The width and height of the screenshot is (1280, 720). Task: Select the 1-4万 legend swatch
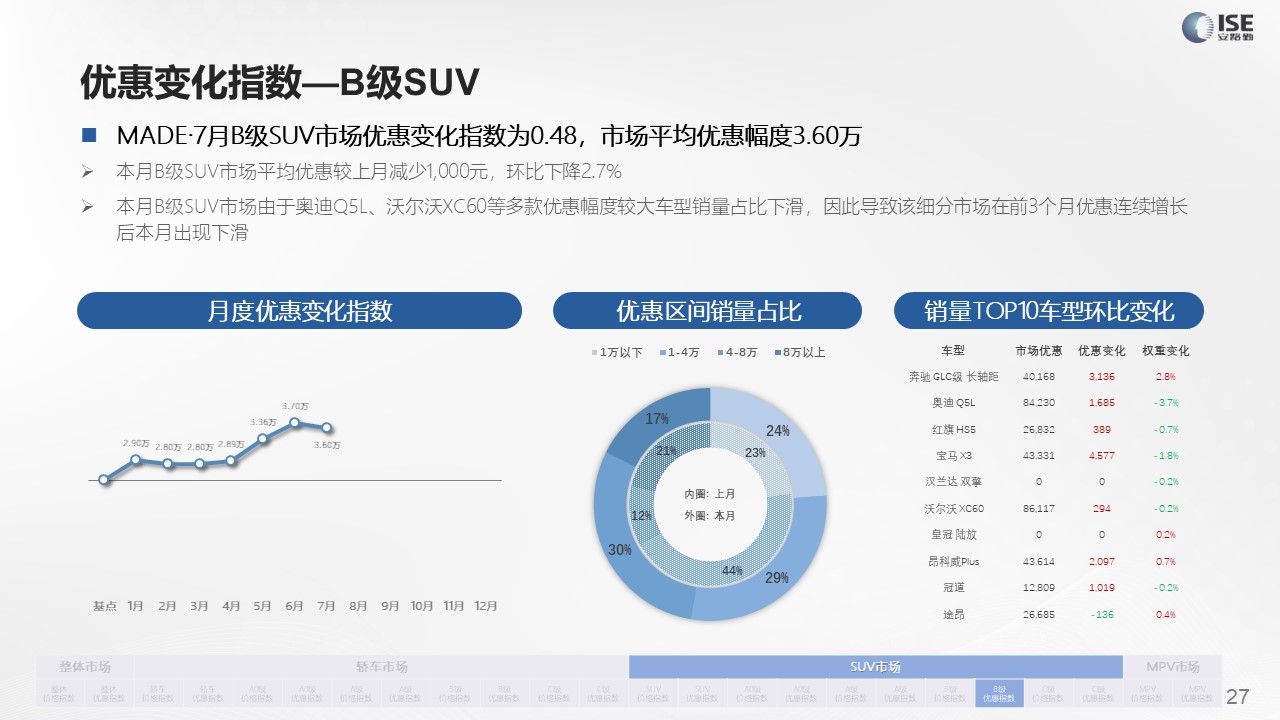pyautogui.click(x=663, y=353)
